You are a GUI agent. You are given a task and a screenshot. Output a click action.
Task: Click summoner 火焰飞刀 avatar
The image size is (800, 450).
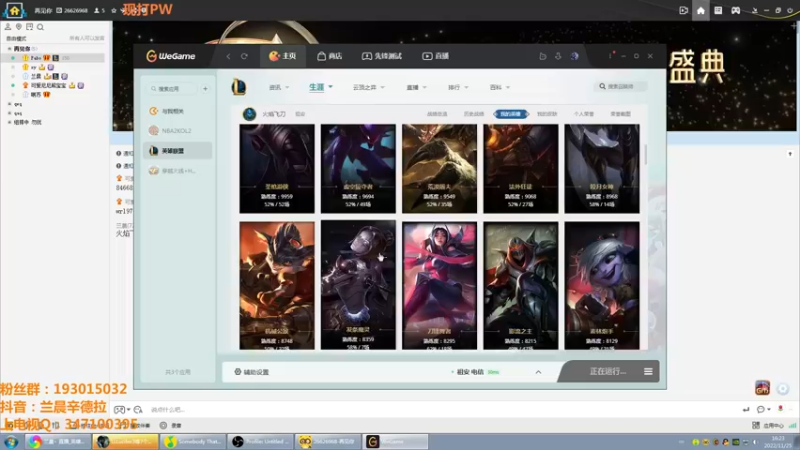click(249, 114)
